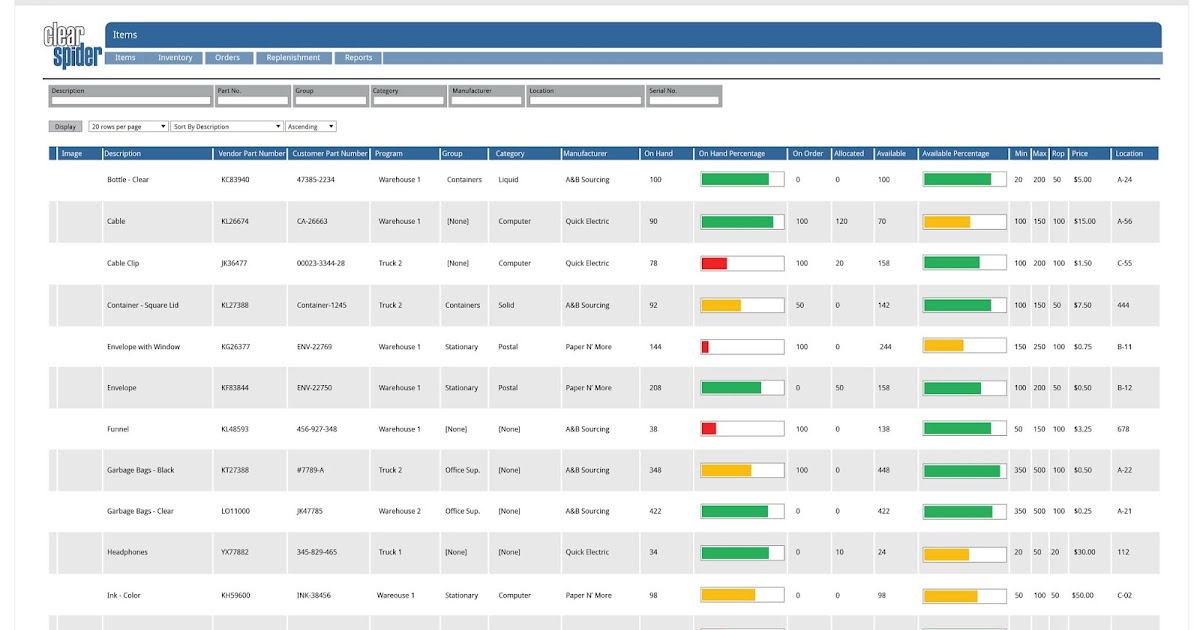
Task: Select the Items tab in navigation
Action: [124, 57]
